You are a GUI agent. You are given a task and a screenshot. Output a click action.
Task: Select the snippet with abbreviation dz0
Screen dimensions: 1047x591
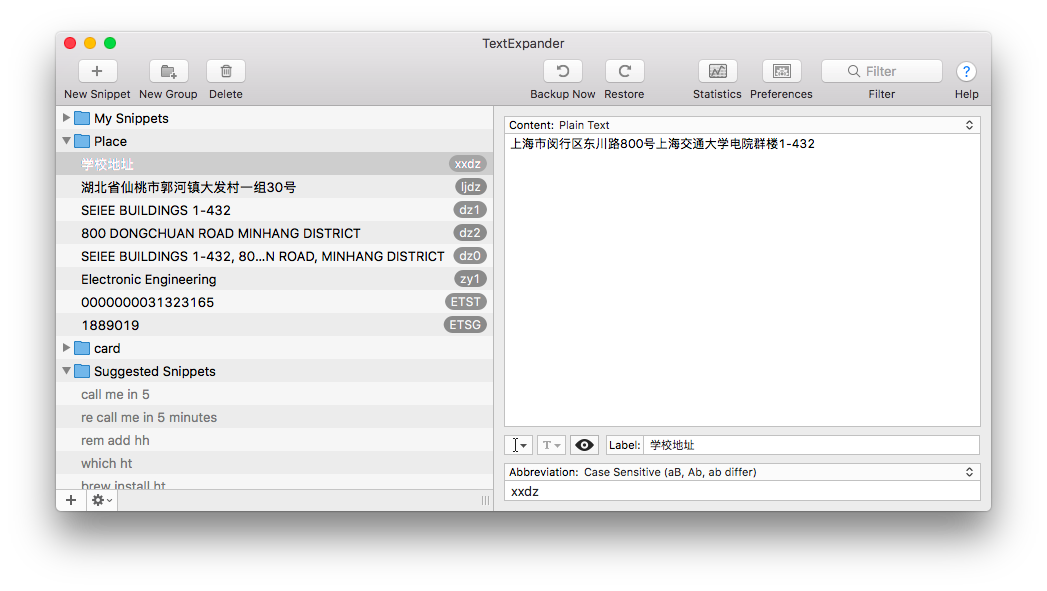coord(274,256)
